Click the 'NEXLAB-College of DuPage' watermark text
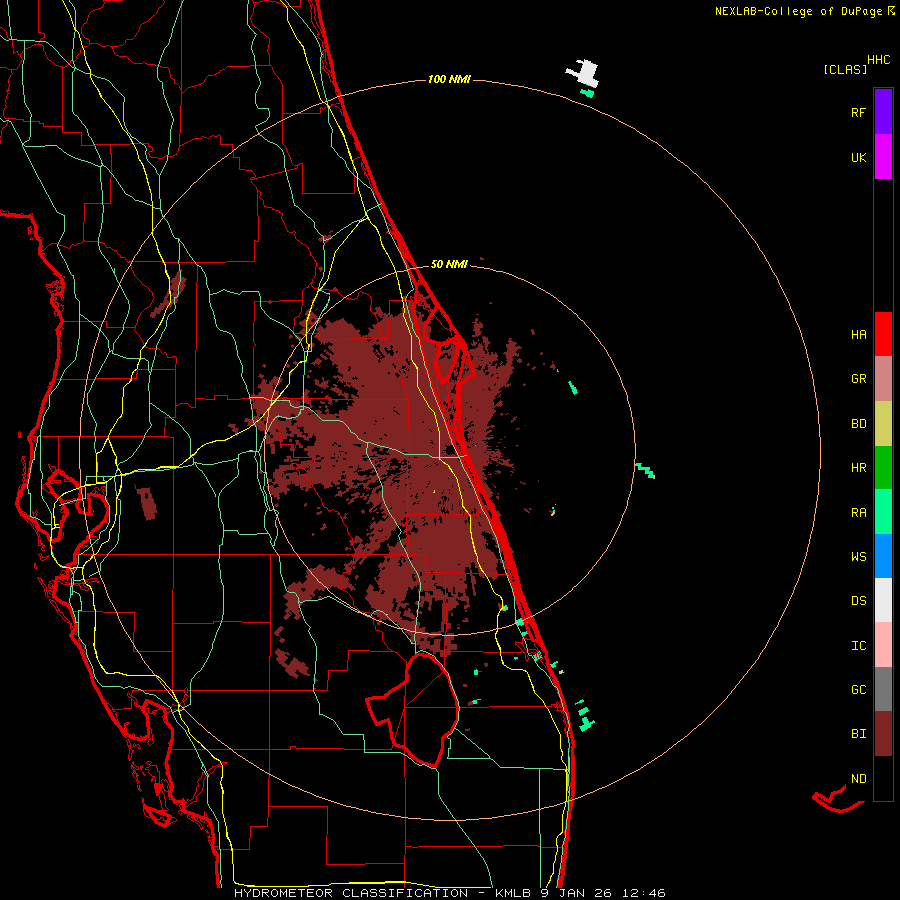900x900 pixels. click(x=800, y=11)
